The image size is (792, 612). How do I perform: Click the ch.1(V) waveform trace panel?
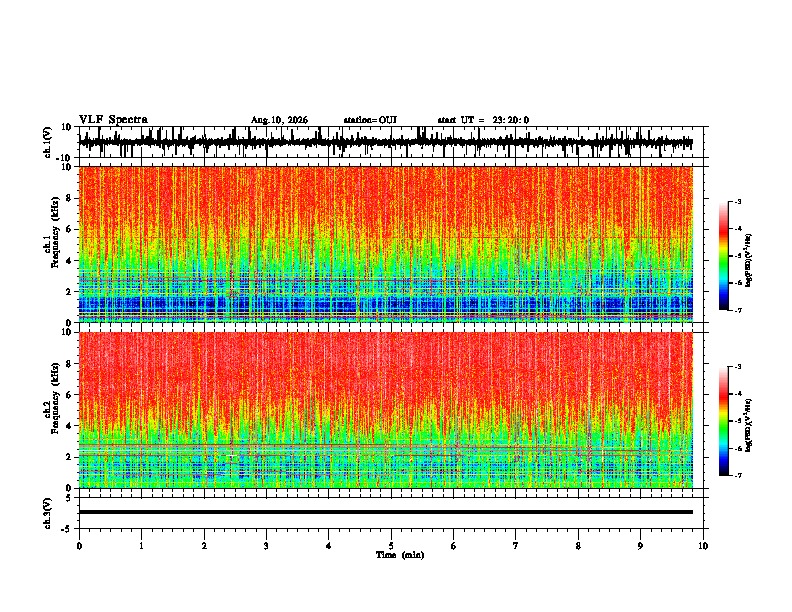click(x=391, y=142)
